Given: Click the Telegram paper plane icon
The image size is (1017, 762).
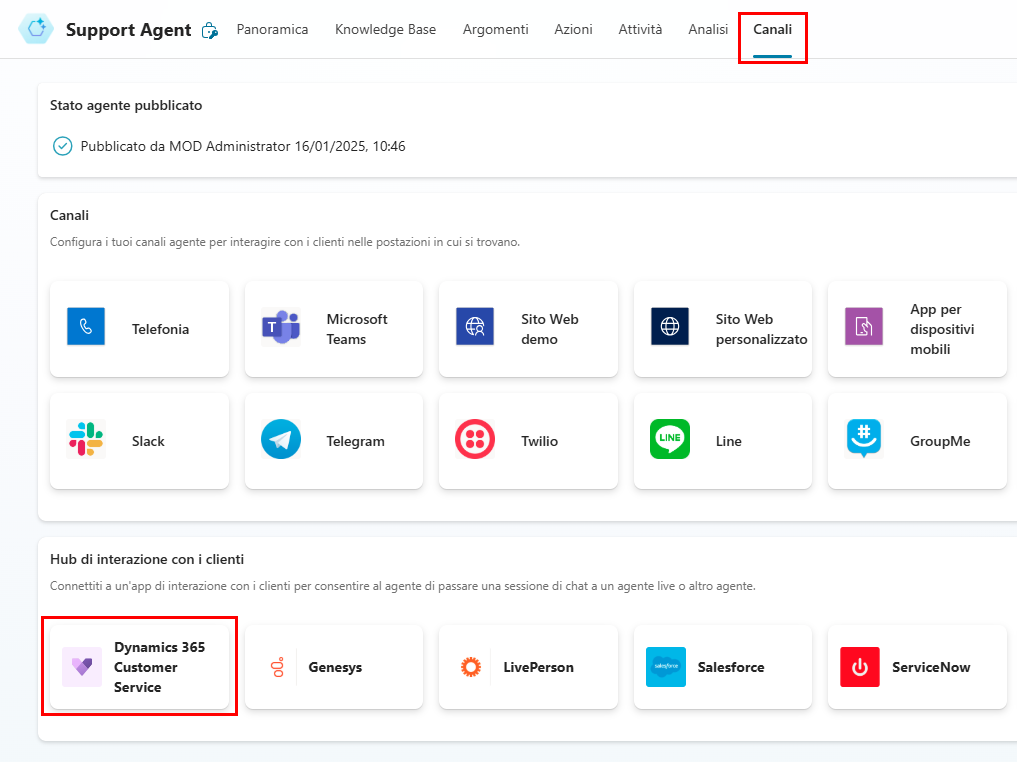Looking at the screenshot, I should pos(281,439).
